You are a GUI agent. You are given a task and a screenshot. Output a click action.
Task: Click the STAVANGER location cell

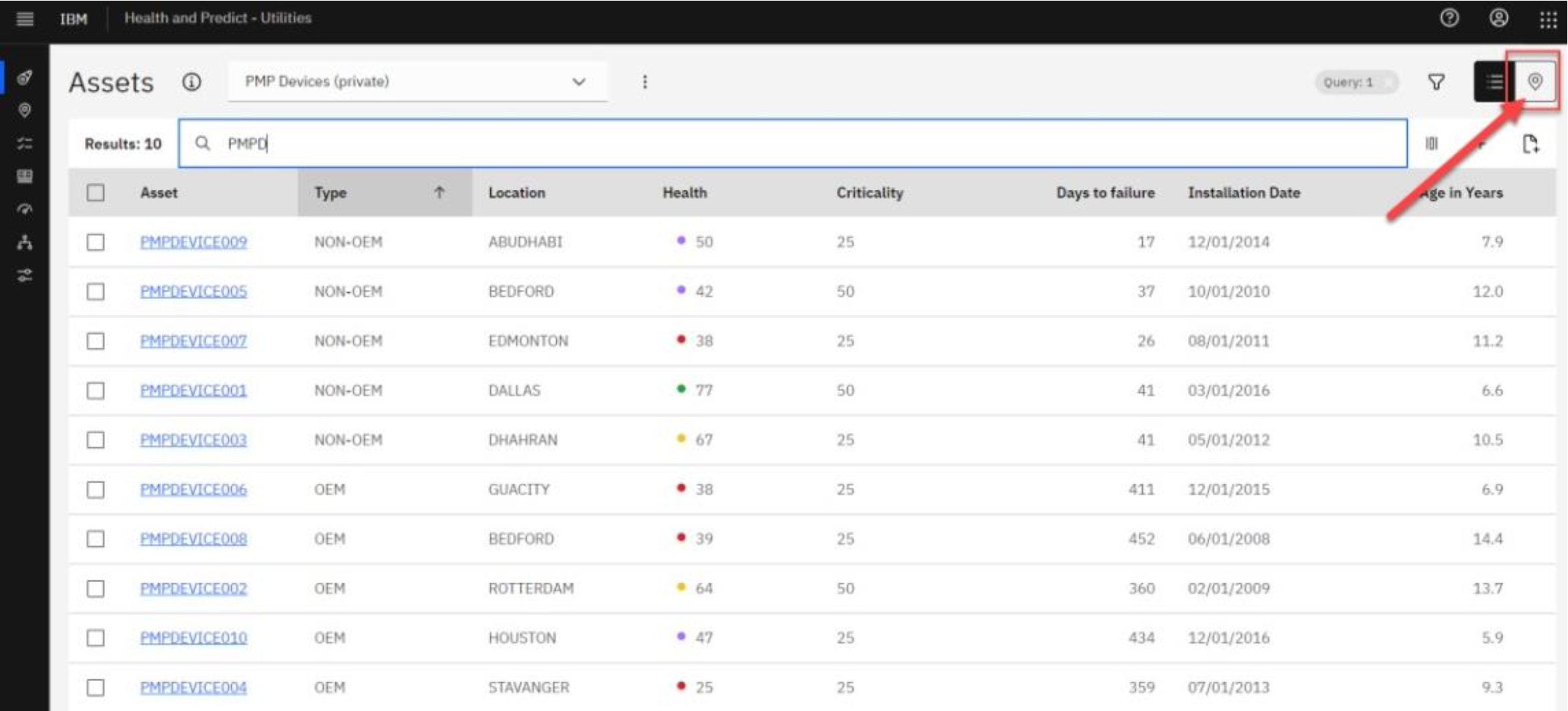coord(528,687)
